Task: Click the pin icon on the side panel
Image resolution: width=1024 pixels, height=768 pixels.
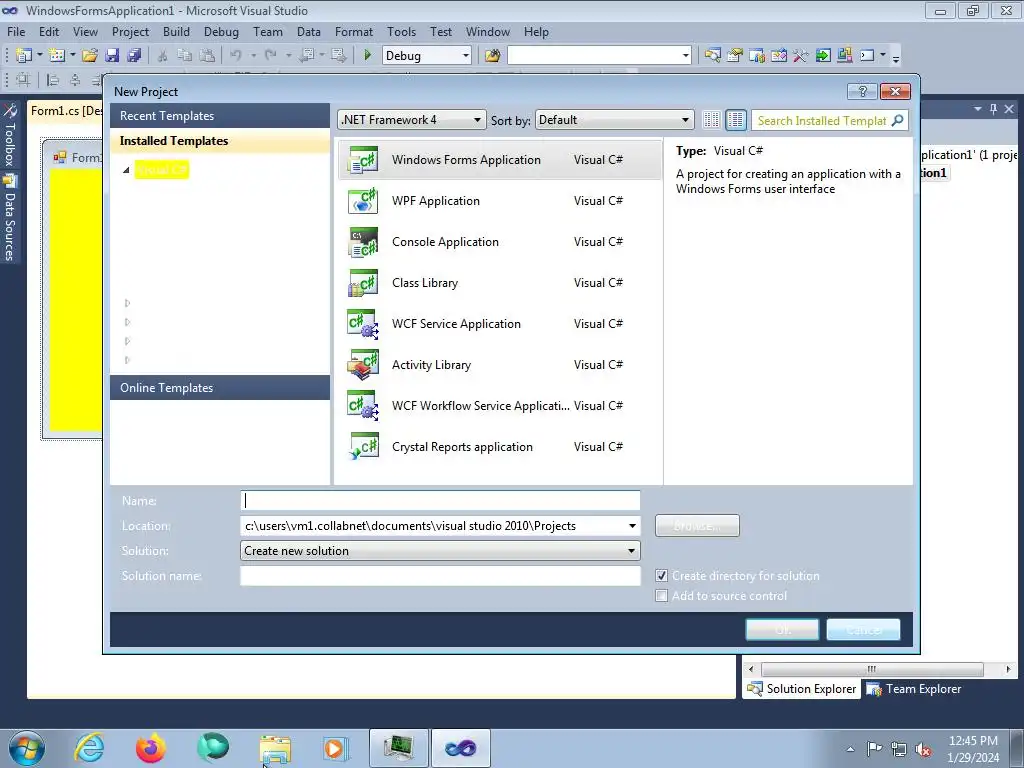Action: 993,109
